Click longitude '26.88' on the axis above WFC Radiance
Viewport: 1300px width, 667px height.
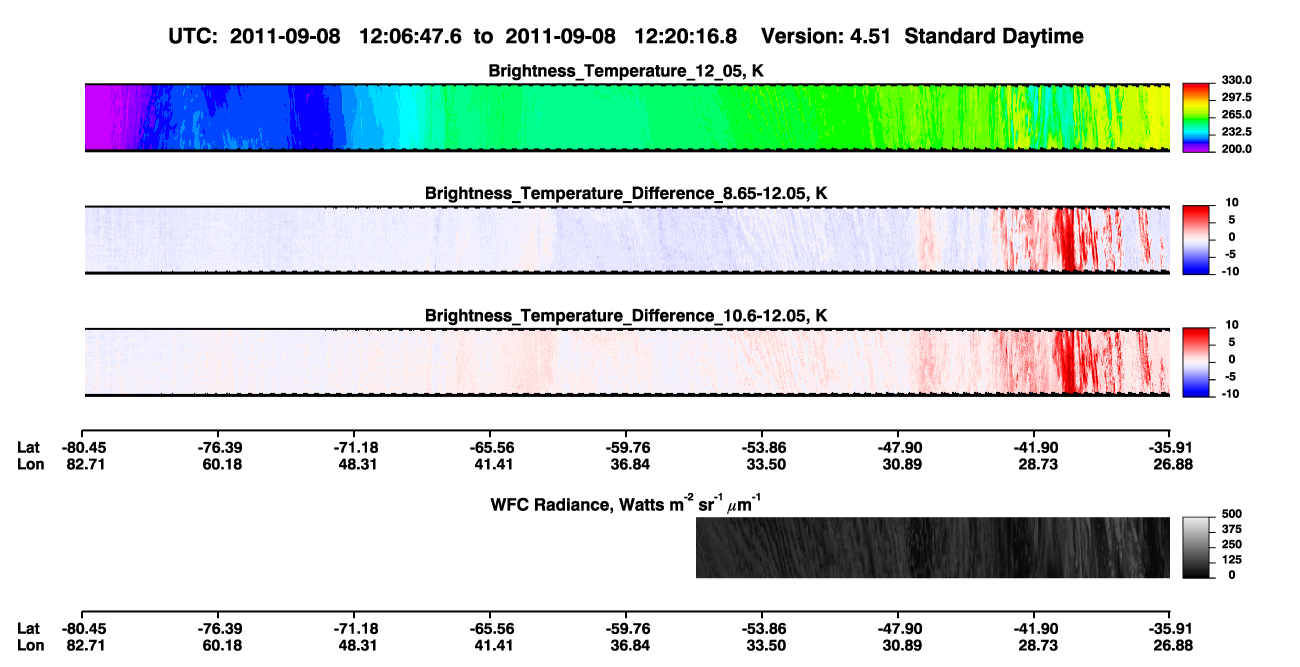[1171, 464]
